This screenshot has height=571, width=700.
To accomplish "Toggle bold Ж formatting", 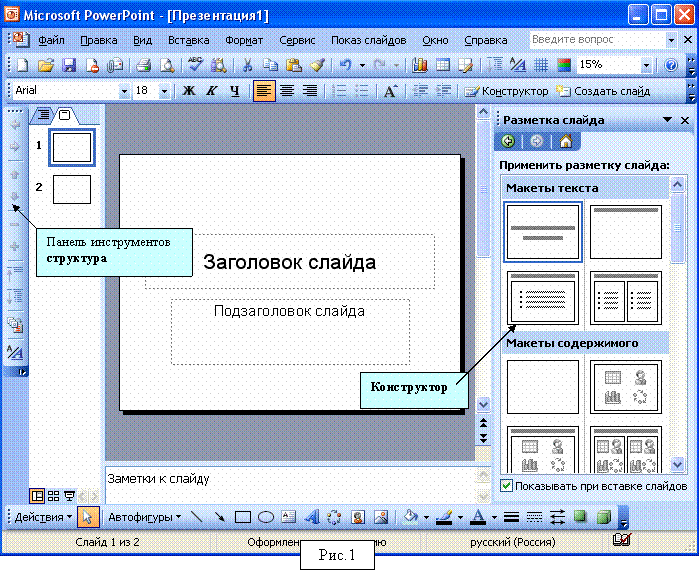I will 189,91.
